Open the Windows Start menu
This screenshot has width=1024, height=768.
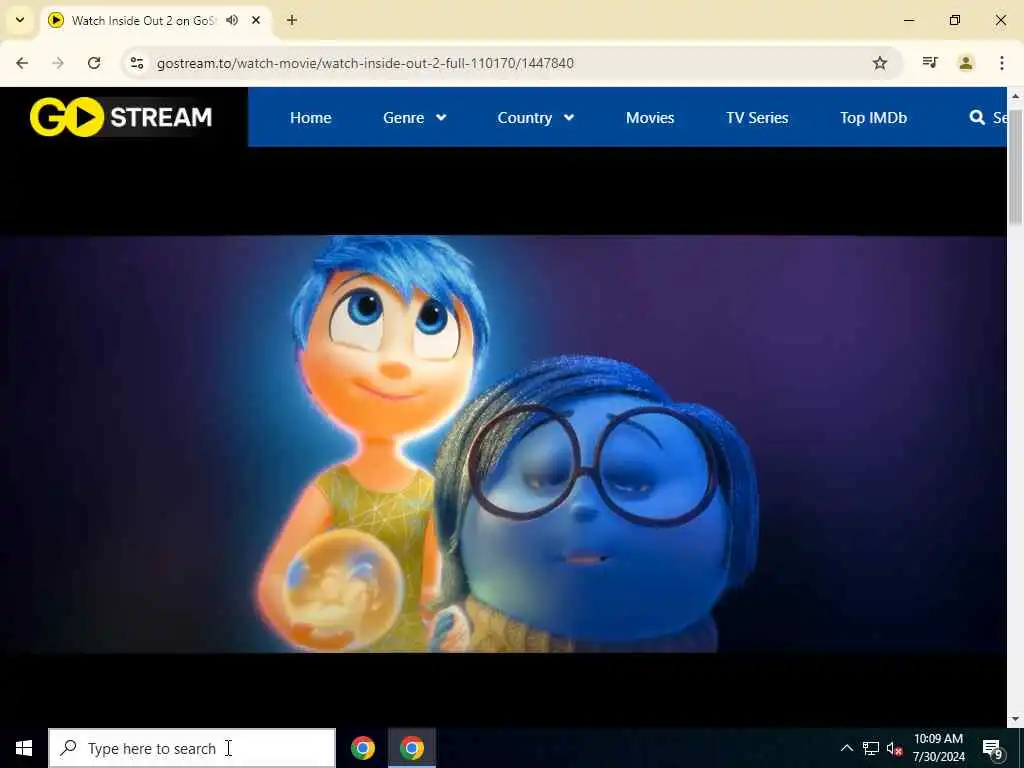[x=24, y=748]
